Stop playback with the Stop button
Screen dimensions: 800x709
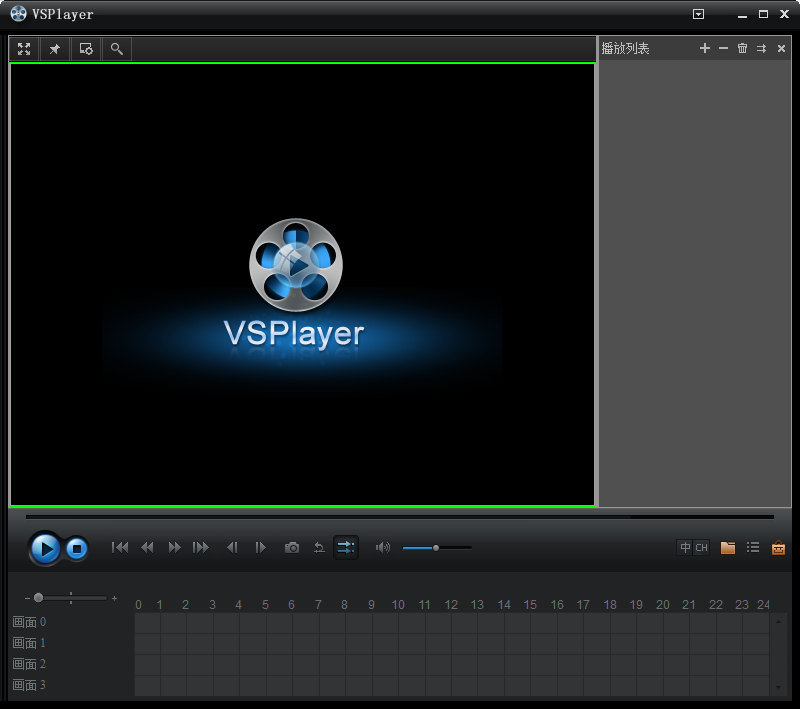pyautogui.click(x=77, y=549)
